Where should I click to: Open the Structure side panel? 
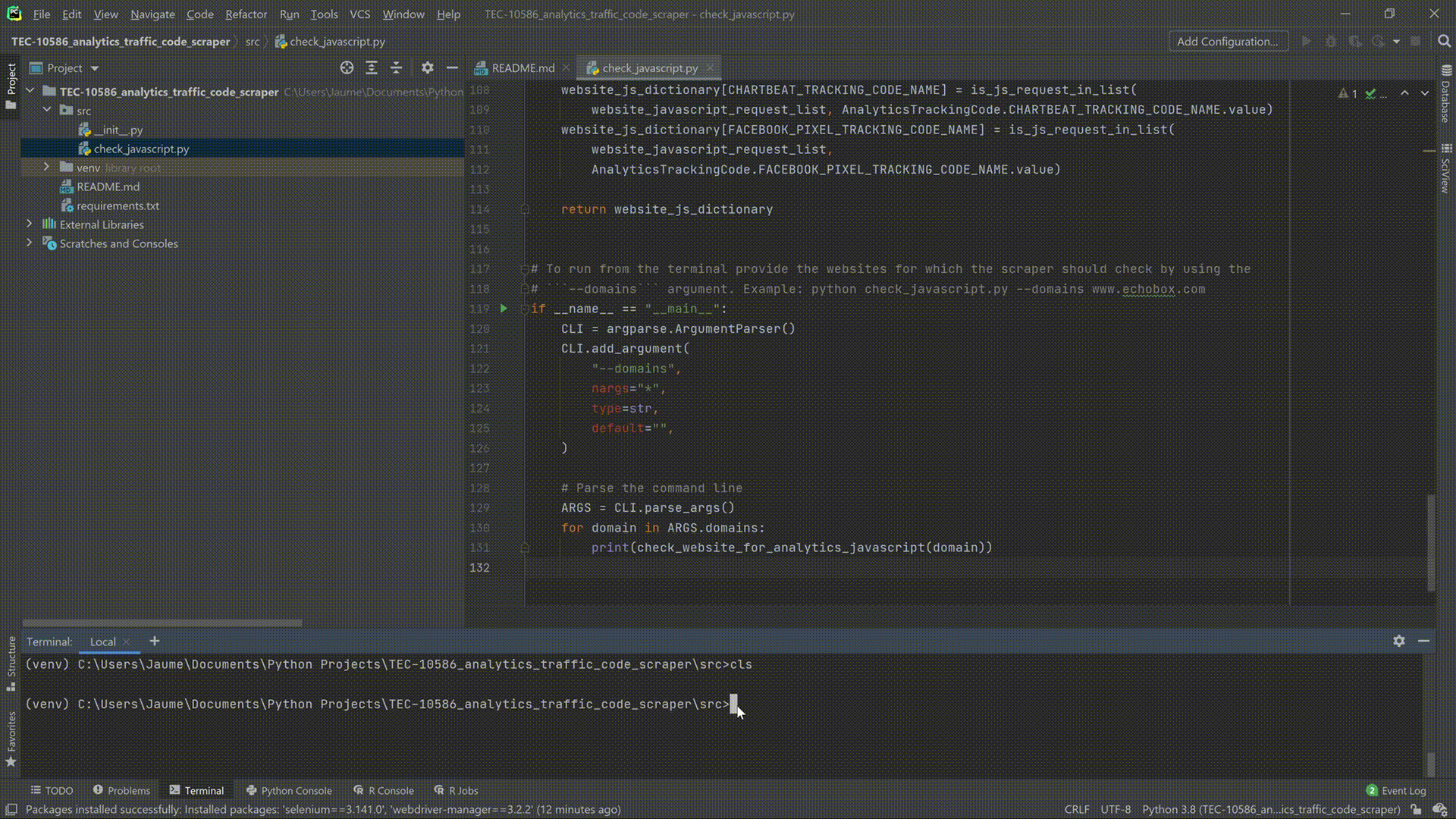11,664
